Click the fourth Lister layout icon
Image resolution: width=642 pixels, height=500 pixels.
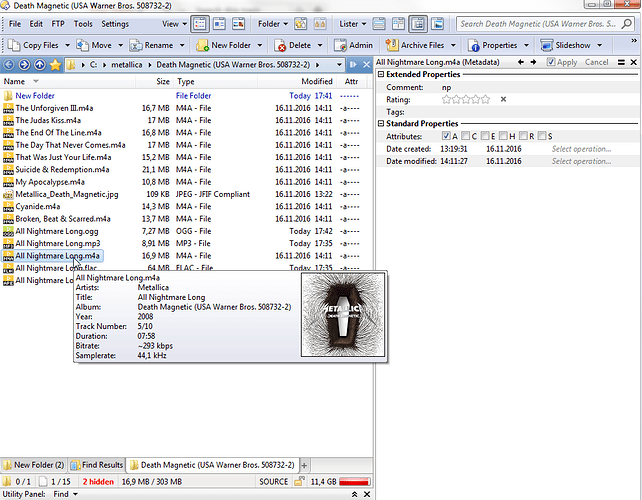click(438, 24)
